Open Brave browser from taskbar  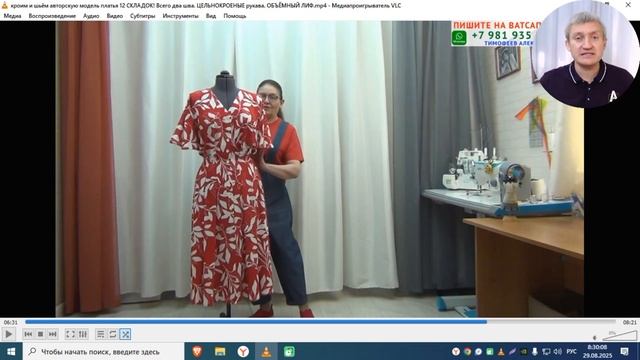[x=197, y=351]
